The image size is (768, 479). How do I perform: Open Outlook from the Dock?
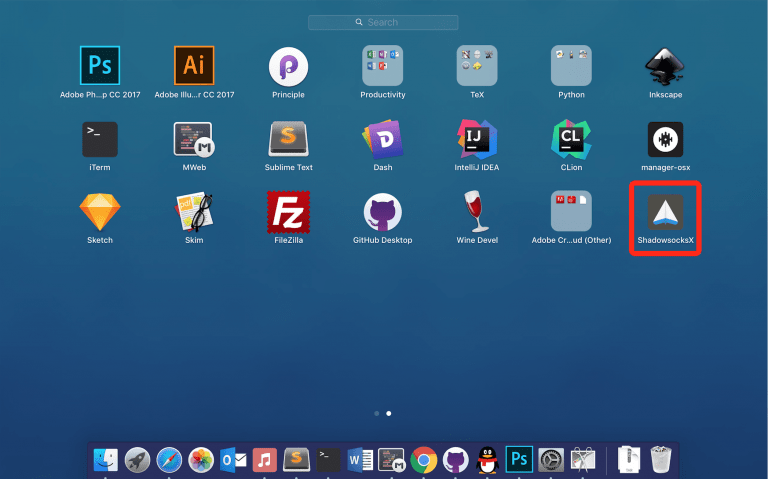click(233, 460)
